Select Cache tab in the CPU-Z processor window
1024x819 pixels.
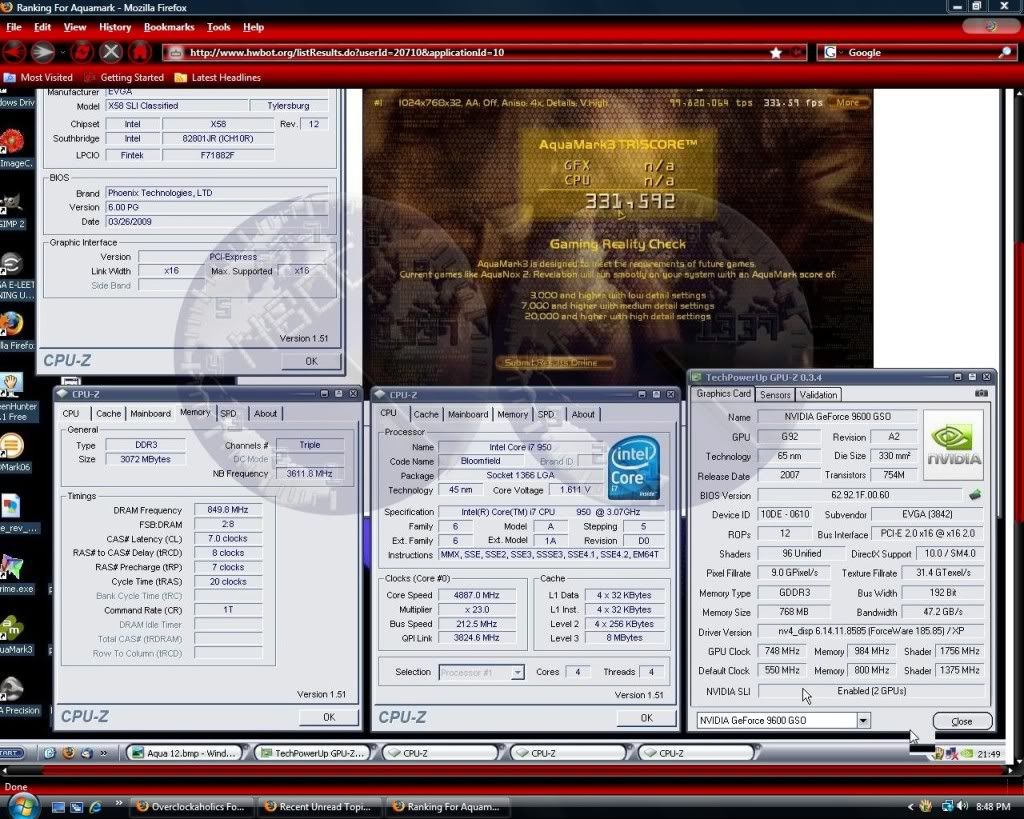[426, 414]
